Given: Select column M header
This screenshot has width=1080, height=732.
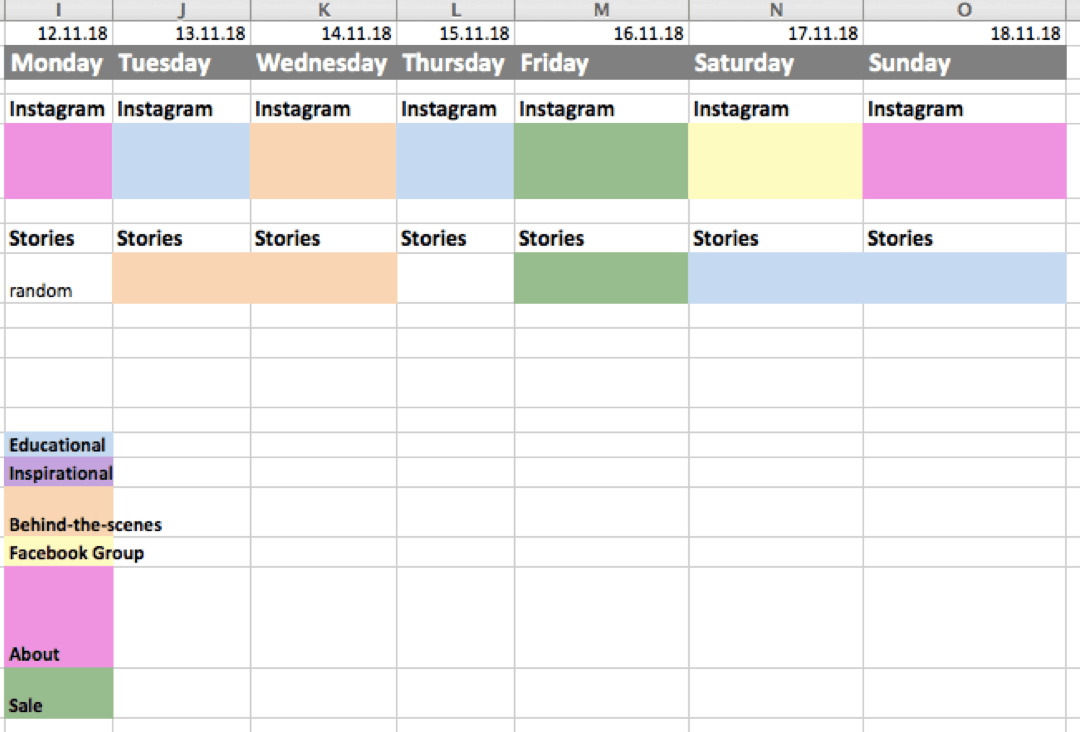Looking at the screenshot, I should pyautogui.click(x=601, y=10).
